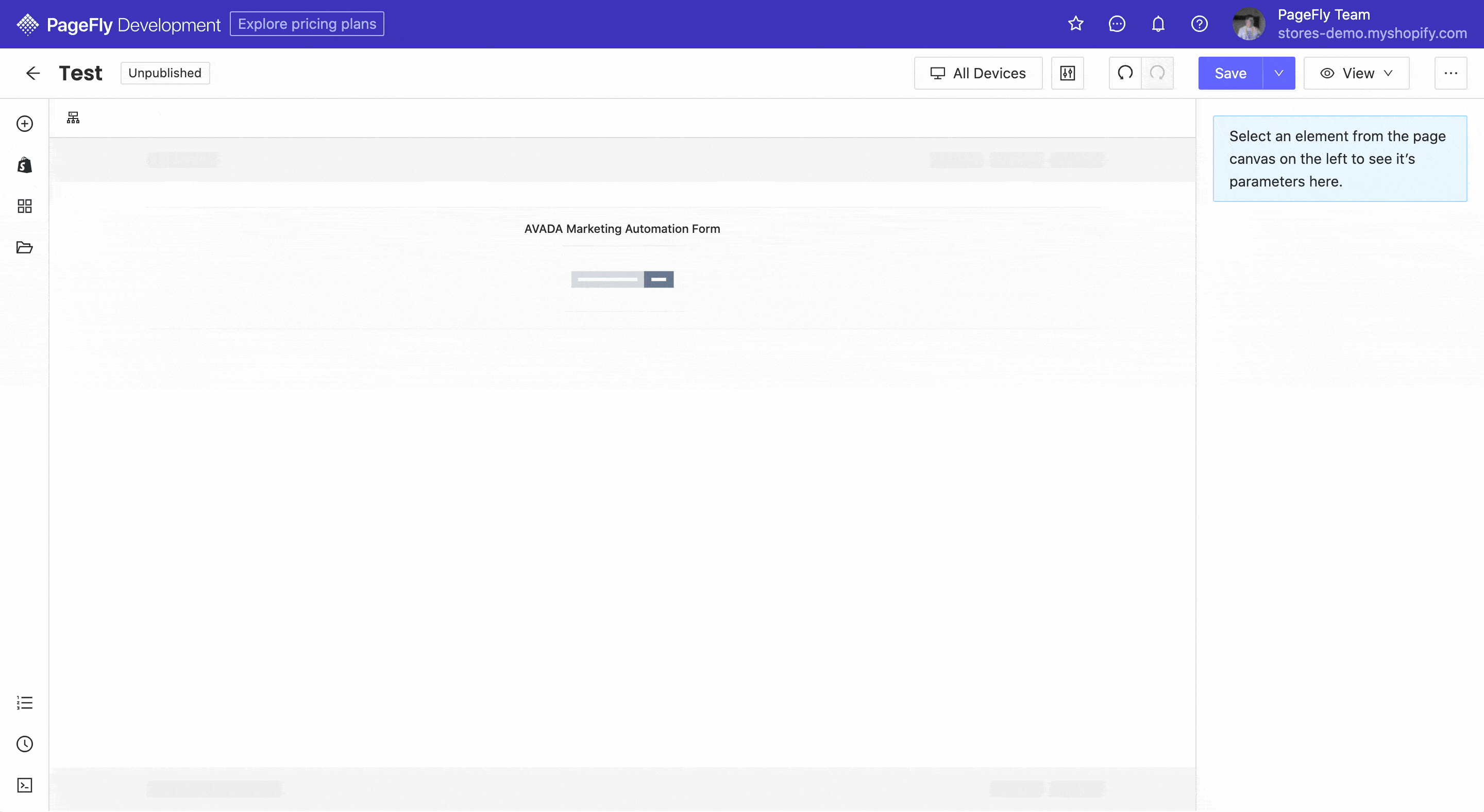Click the select element info message
This screenshot has width=1484, height=812.
pos(1340,158)
